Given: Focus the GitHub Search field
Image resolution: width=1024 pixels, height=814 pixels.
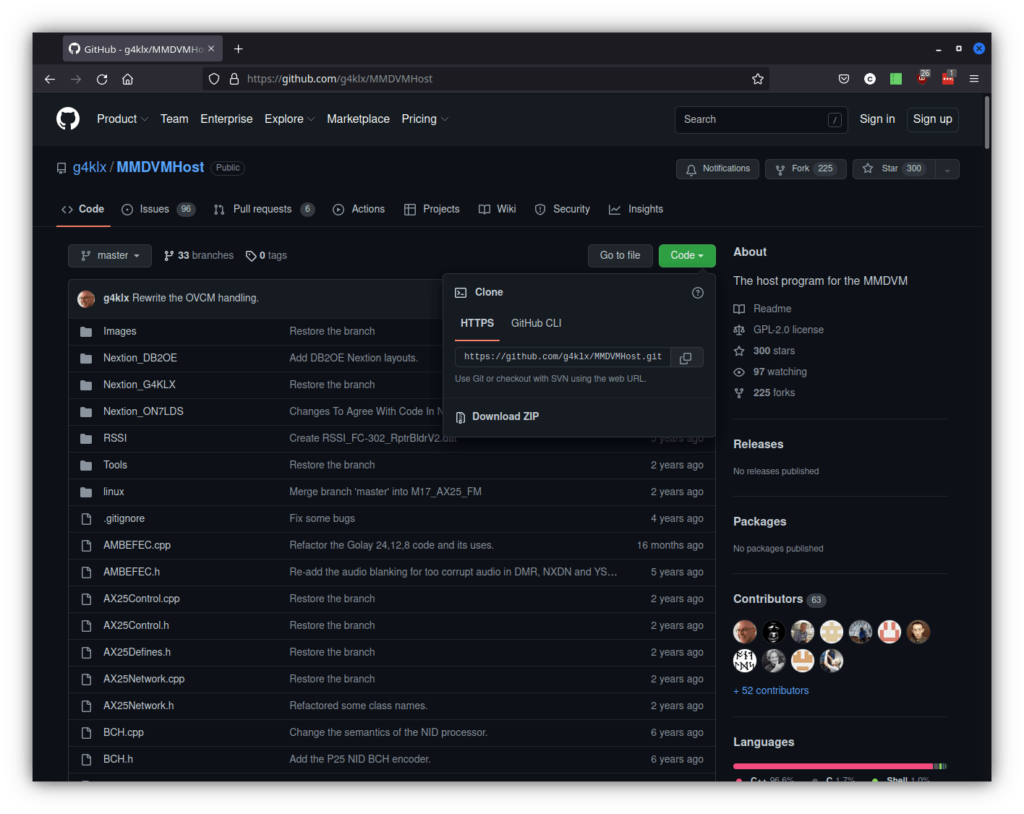Looking at the screenshot, I should [x=761, y=120].
